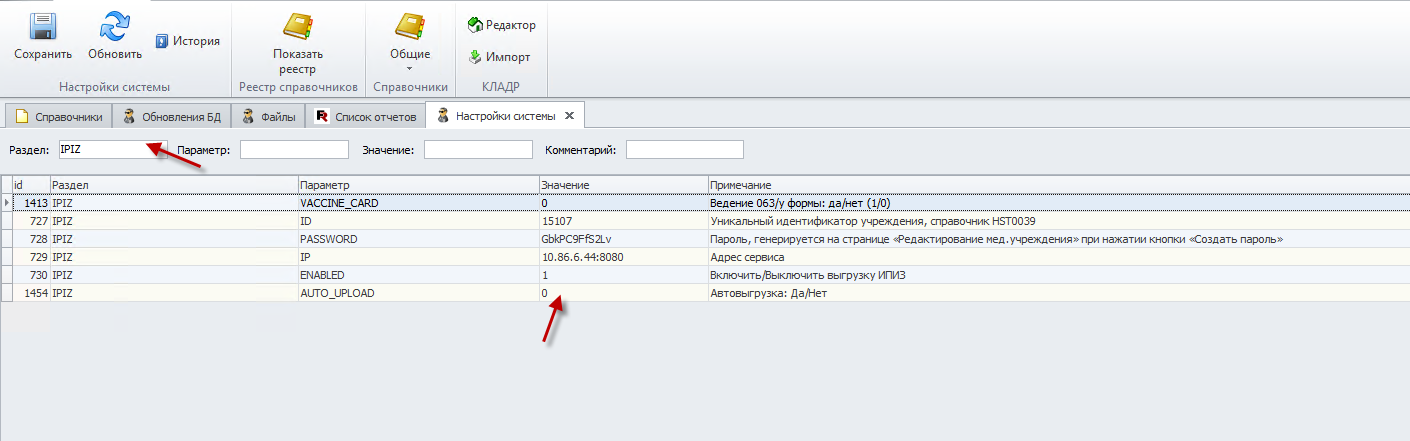Switch to the Справочники tab

point(58,117)
